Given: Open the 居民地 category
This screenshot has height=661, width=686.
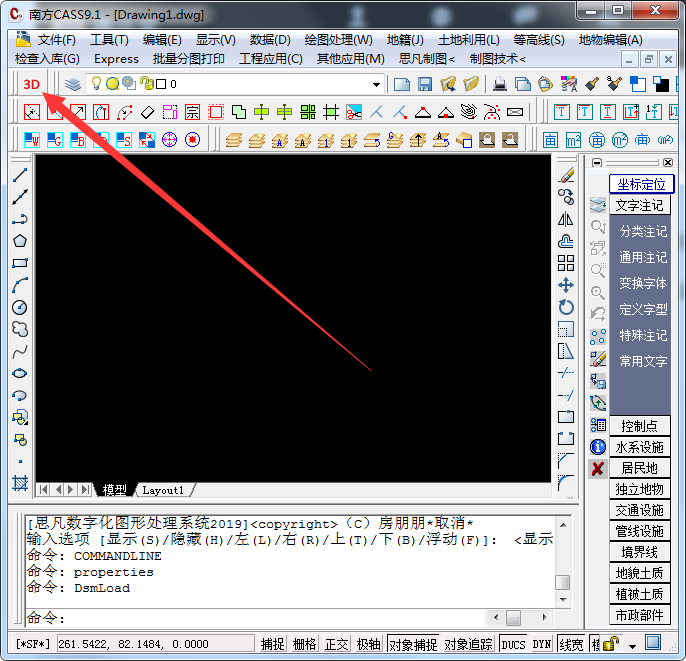Looking at the screenshot, I should [x=639, y=468].
